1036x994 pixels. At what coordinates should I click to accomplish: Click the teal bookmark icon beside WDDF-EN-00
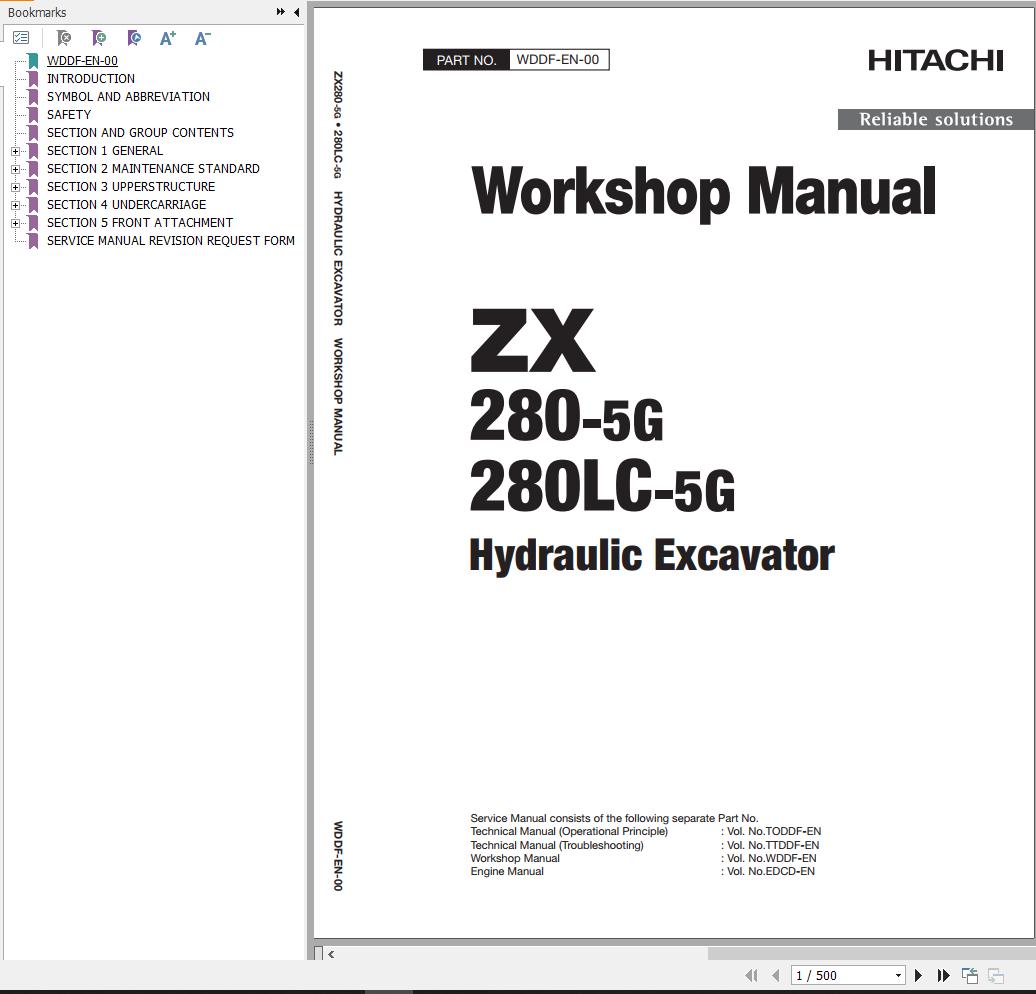[x=33, y=61]
